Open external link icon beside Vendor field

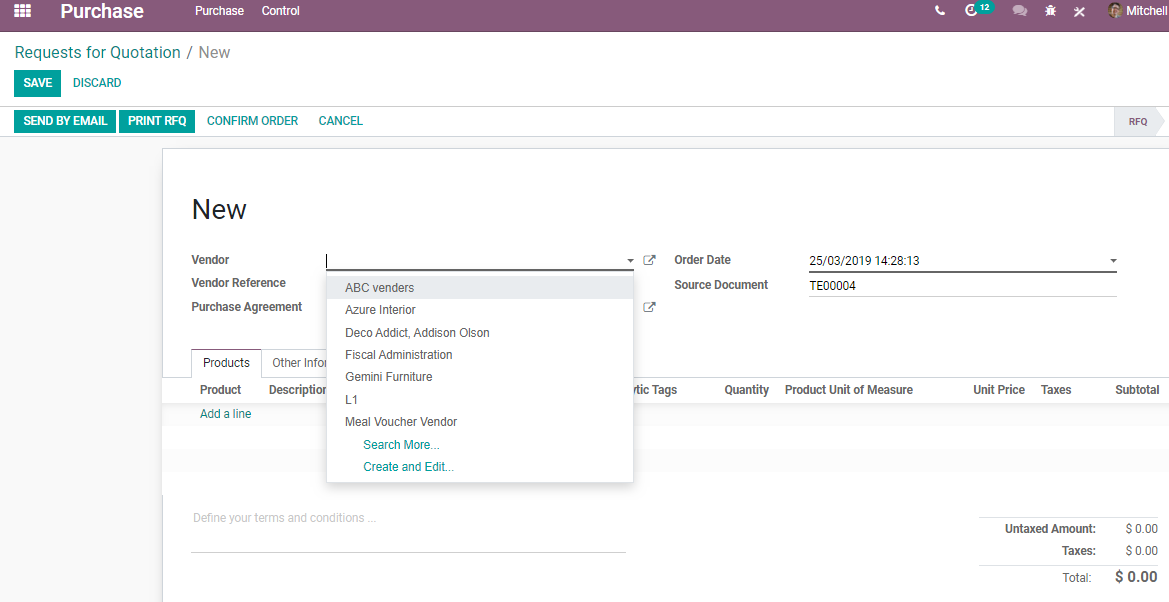point(649,260)
